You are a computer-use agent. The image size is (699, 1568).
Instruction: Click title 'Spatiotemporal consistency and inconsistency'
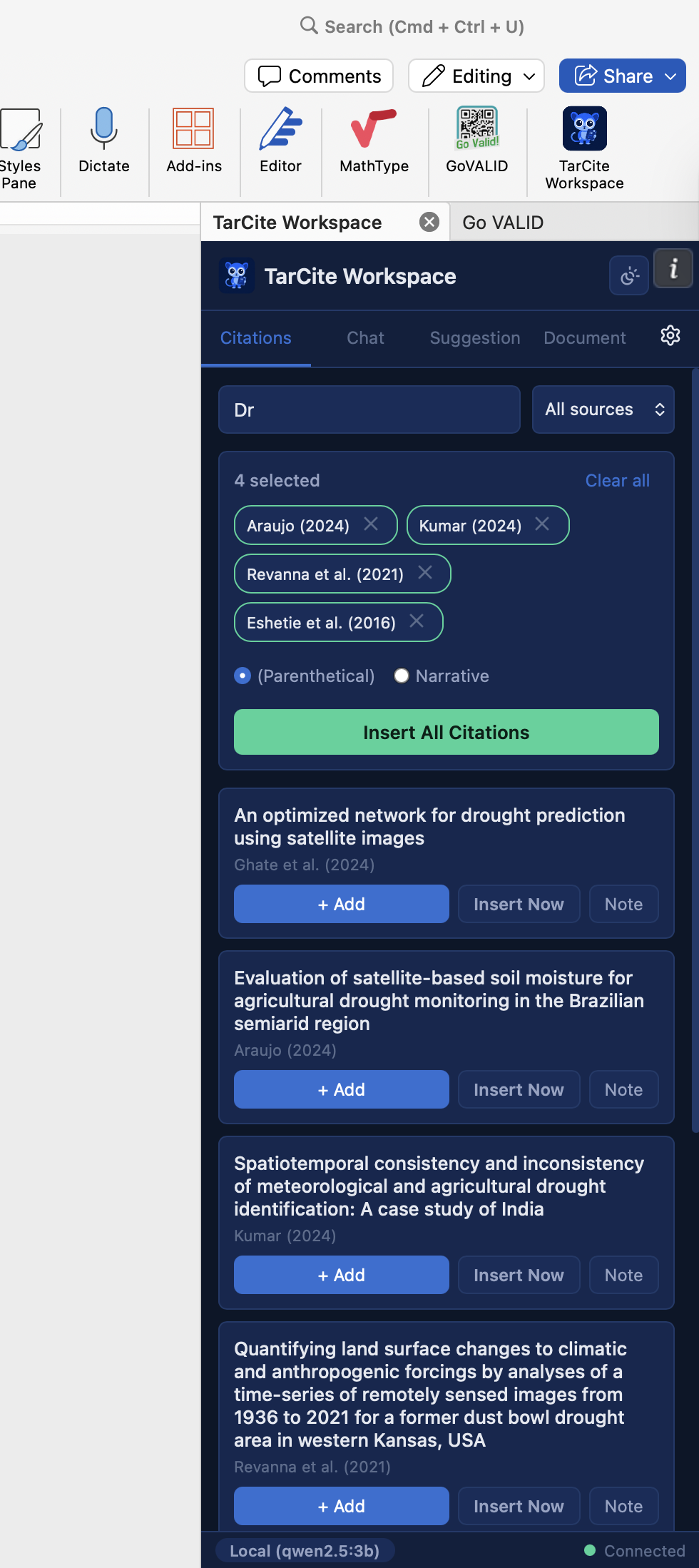439,1186
